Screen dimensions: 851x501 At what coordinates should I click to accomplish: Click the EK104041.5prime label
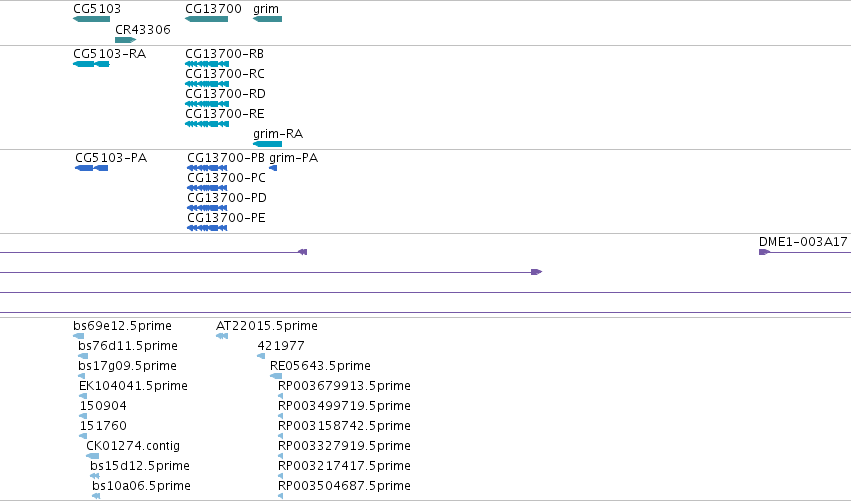click(133, 386)
